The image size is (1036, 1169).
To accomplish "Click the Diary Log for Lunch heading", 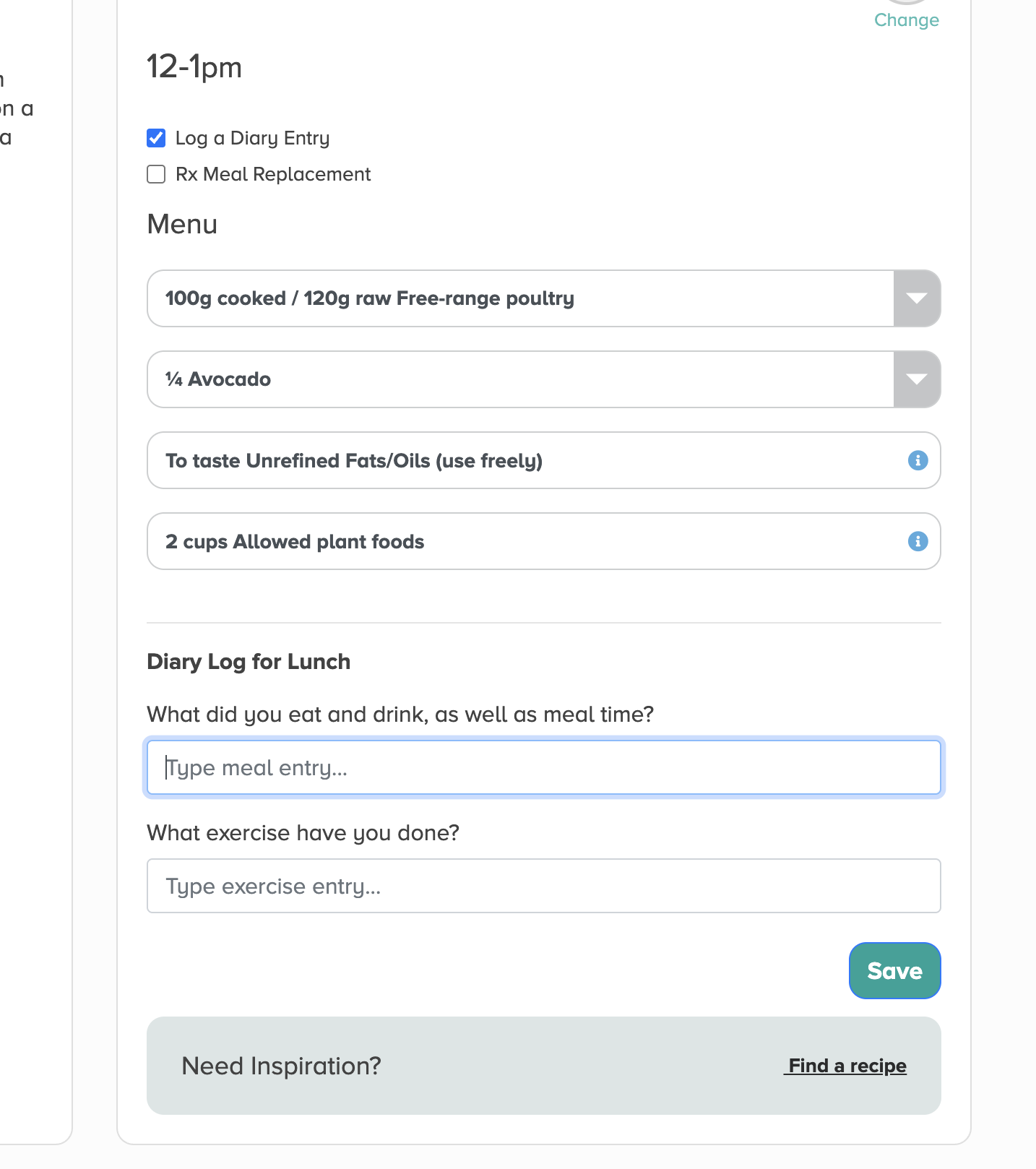I will (x=249, y=662).
